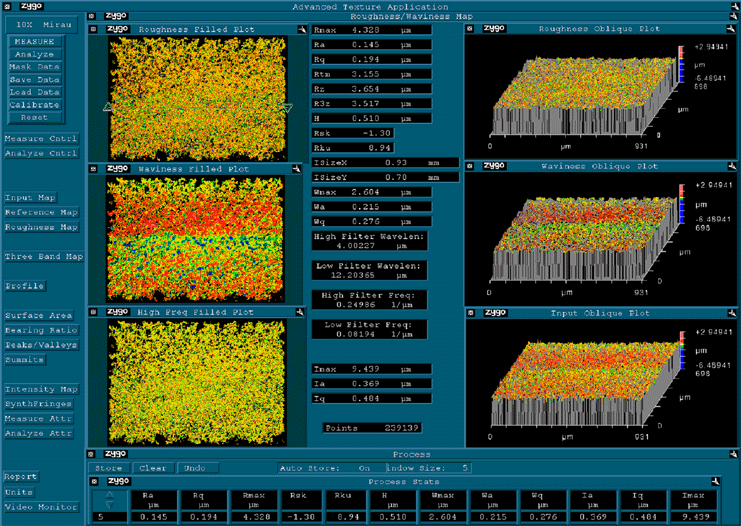Click the Rku 8.94 result box
Screen dimensions: 741x526
353,148
